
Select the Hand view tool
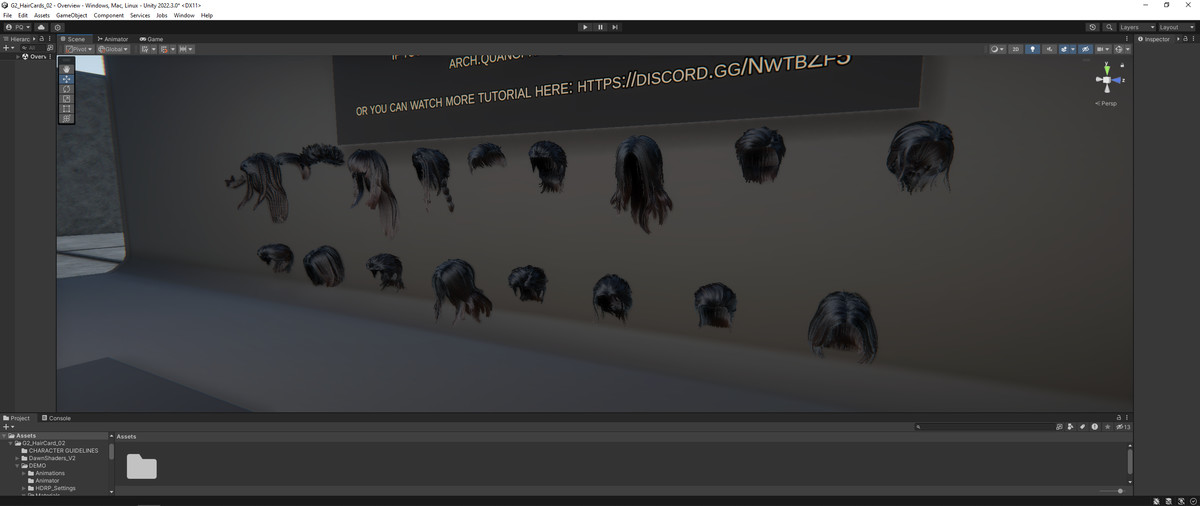click(66, 69)
